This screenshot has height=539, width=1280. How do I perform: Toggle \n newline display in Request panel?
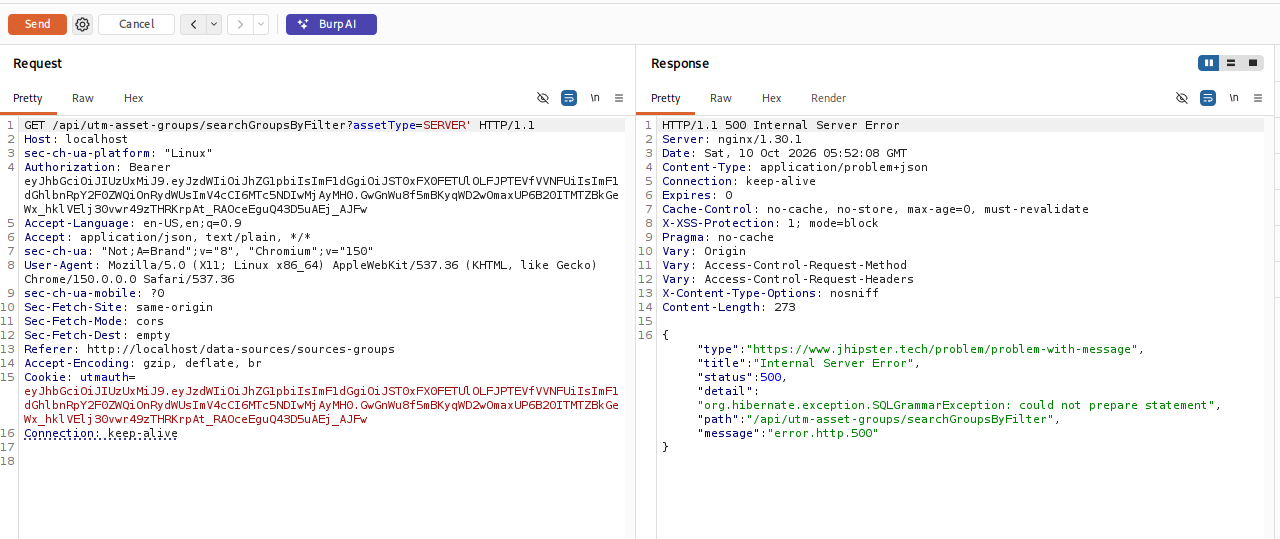[595, 98]
